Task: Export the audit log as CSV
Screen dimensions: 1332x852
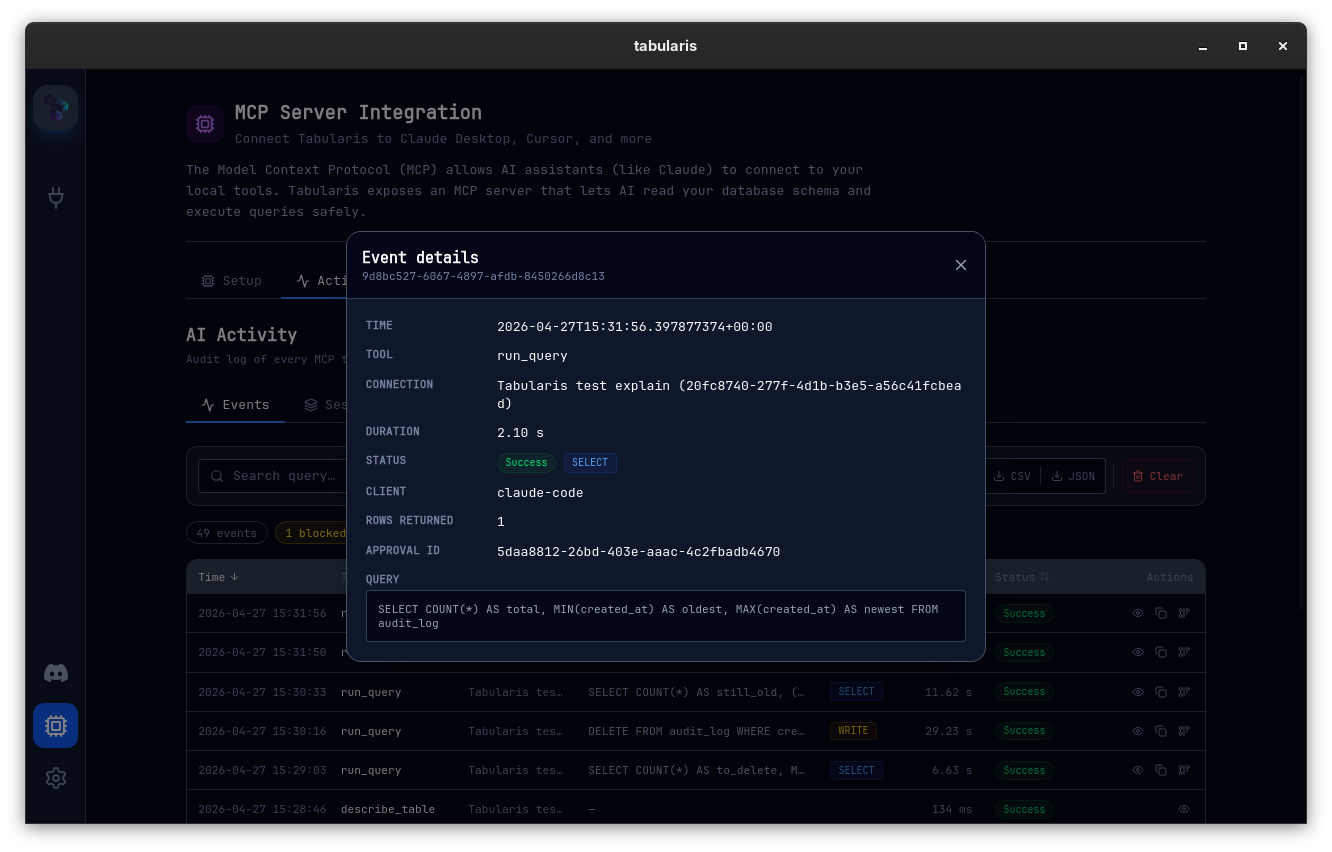Action: coord(1012,476)
